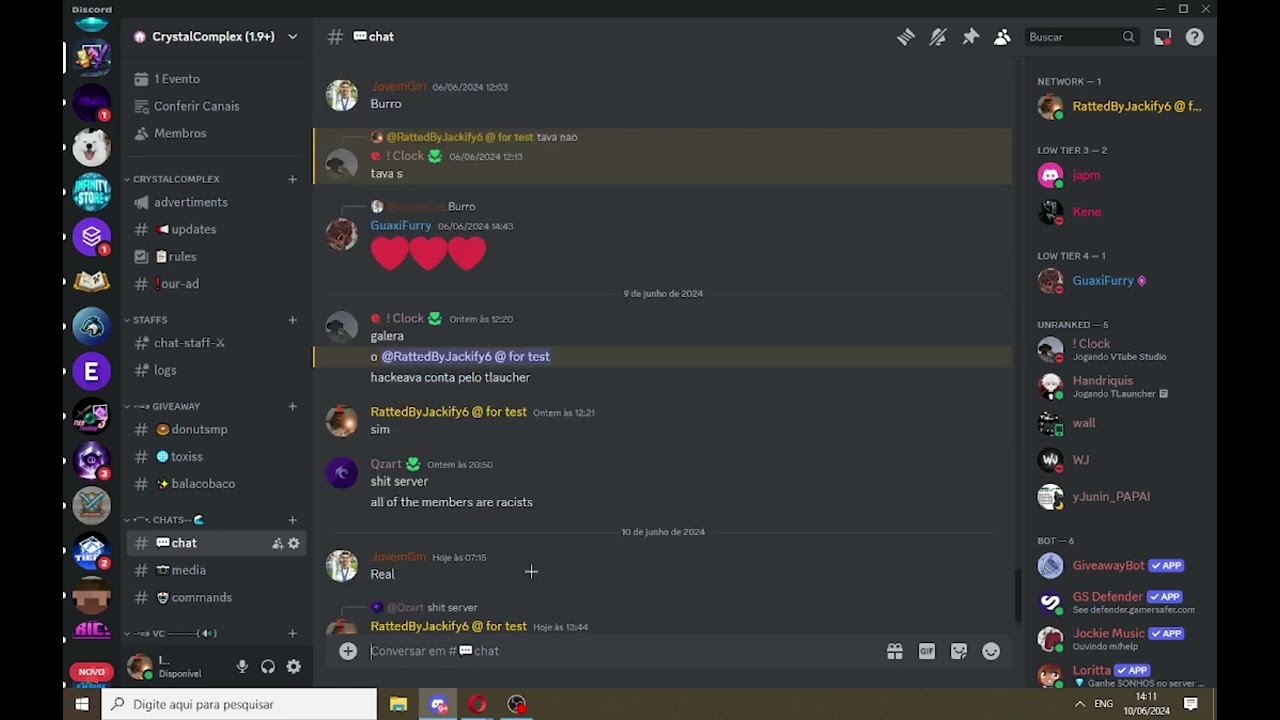
Task: Collapse the STAFFS channel category
Action: coord(150,320)
